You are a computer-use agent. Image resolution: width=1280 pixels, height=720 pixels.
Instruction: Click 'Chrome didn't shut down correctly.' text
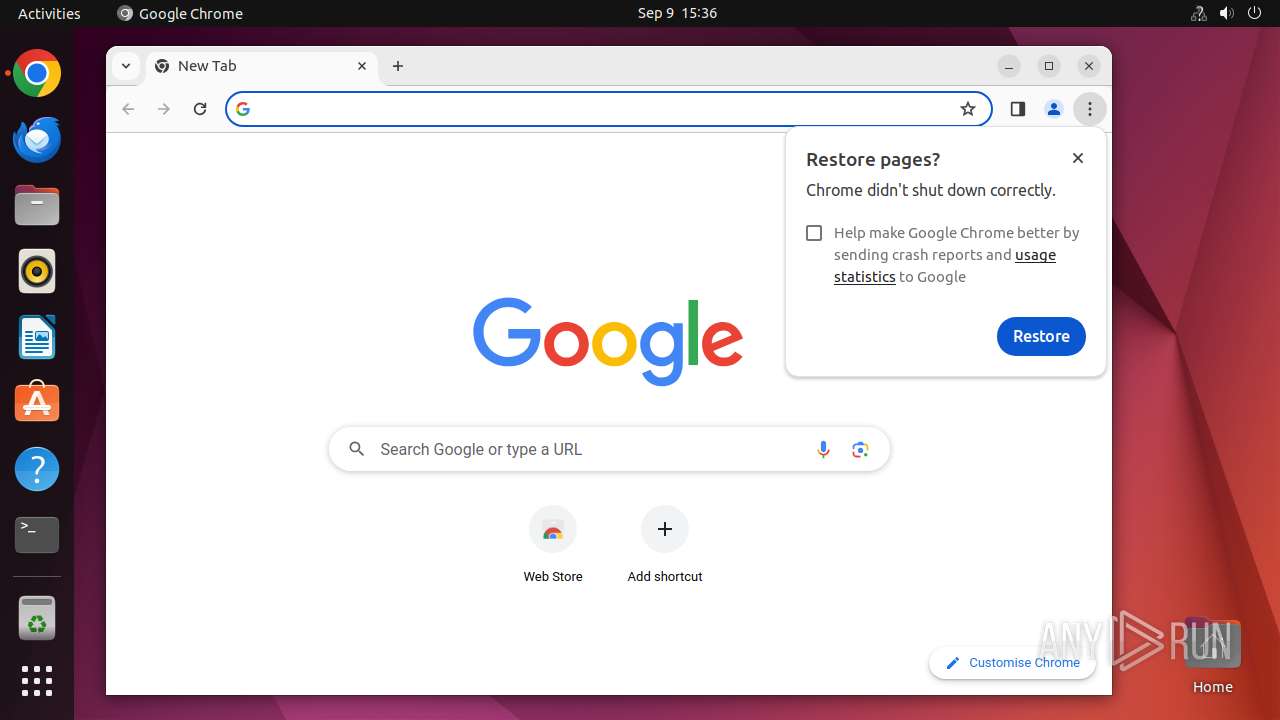coord(931,190)
